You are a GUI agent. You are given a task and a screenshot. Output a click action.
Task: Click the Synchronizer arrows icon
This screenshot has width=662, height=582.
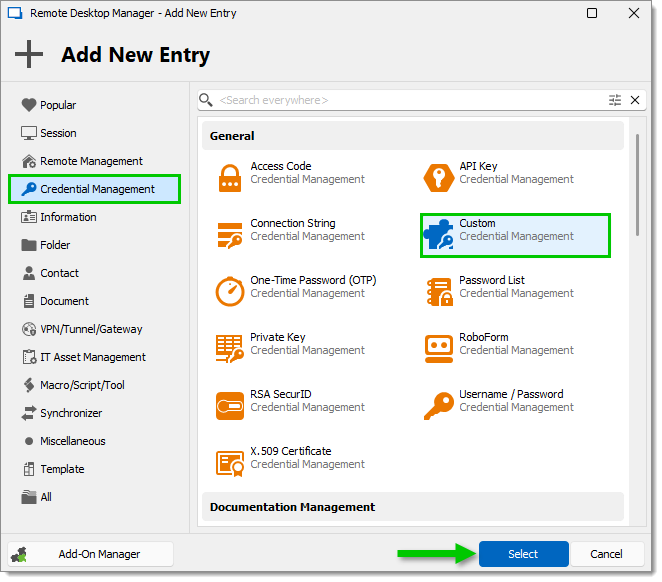coord(29,413)
